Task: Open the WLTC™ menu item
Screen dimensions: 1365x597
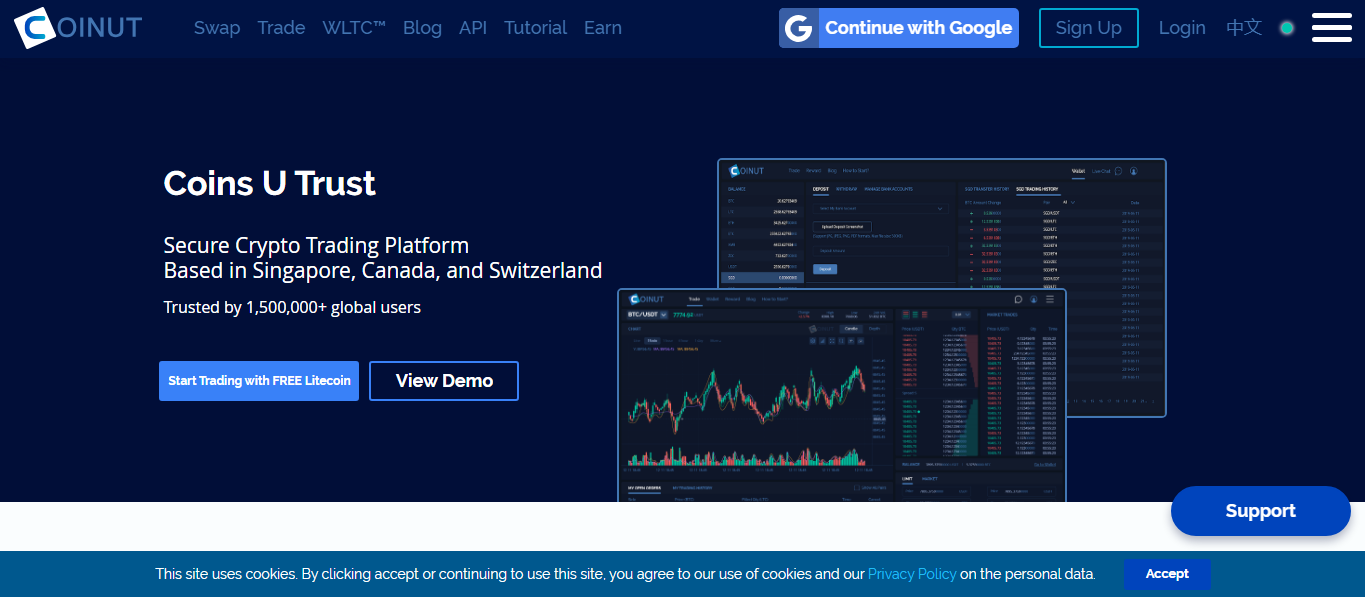Action: [x=354, y=28]
